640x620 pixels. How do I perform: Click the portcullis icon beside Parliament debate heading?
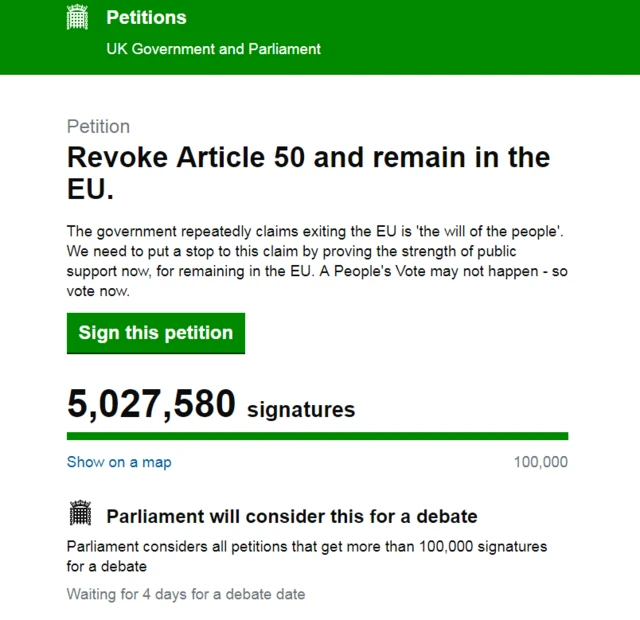coord(80,513)
